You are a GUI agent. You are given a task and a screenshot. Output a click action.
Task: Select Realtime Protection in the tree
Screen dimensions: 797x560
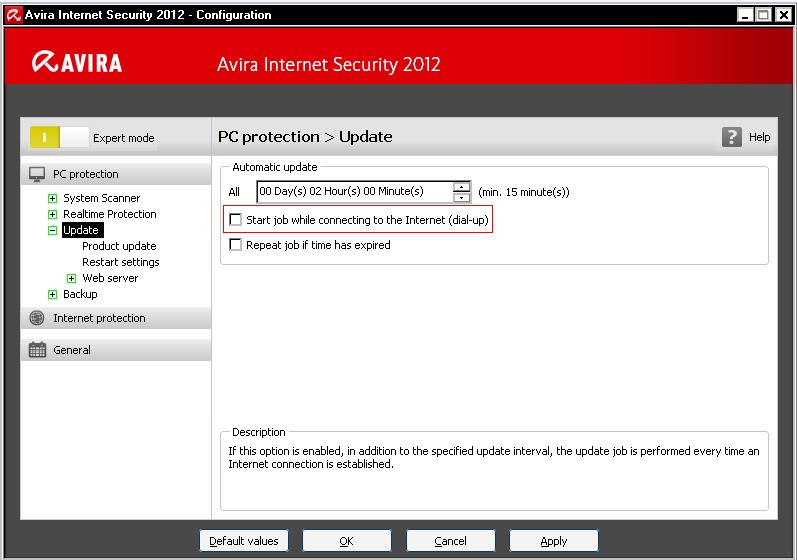[x=110, y=214]
